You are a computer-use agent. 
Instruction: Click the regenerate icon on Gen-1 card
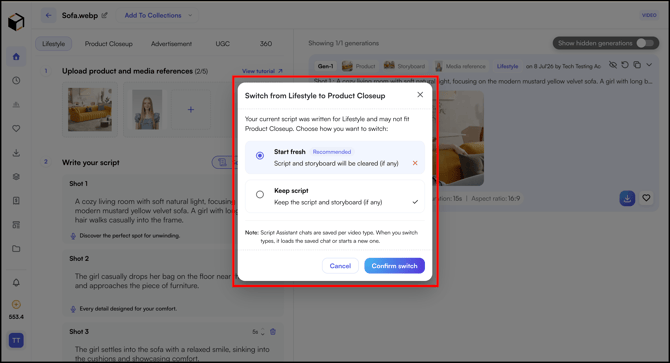(x=625, y=65)
